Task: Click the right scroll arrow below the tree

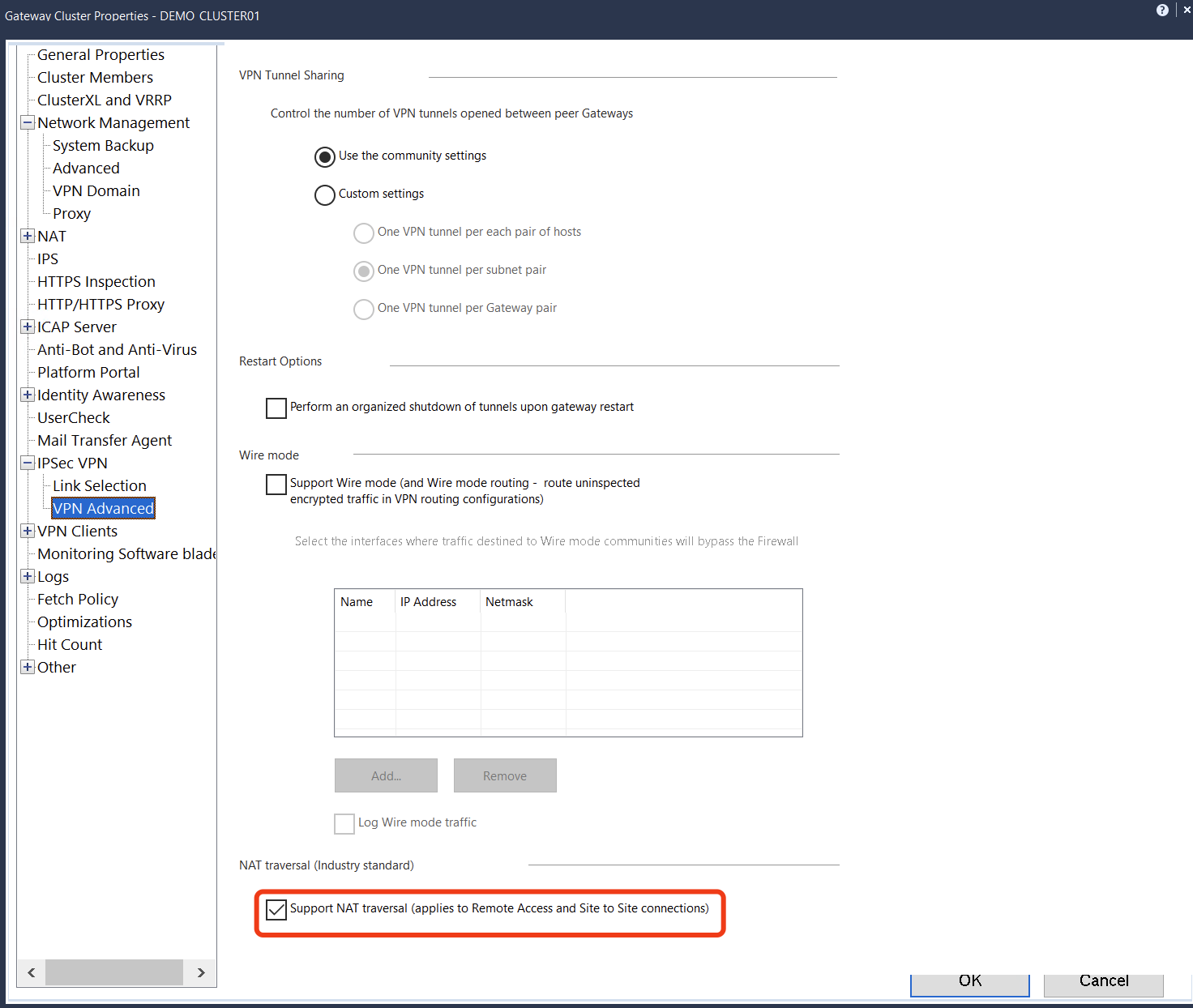Action: (x=200, y=972)
